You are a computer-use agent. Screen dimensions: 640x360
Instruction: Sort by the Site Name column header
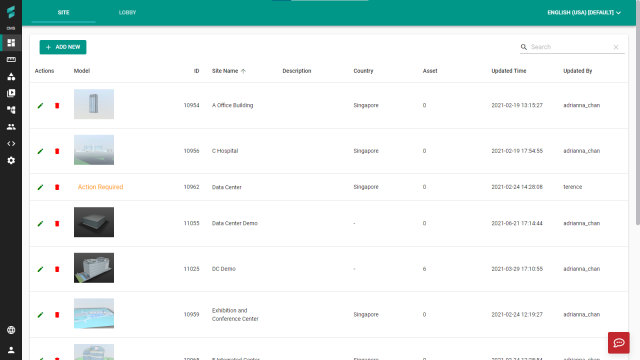tap(229, 71)
